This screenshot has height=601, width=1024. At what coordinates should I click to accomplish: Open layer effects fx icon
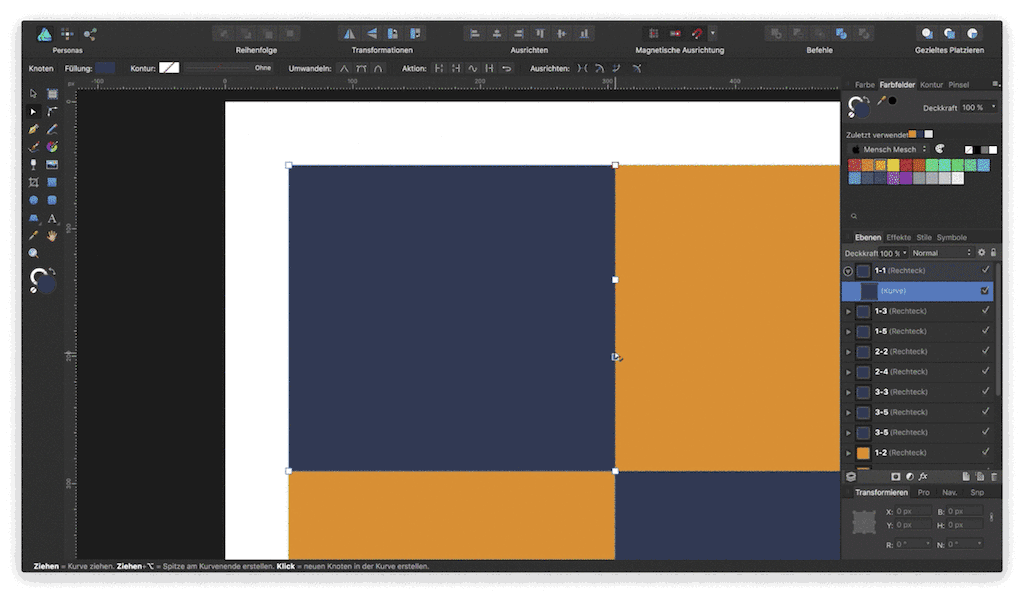(924, 477)
